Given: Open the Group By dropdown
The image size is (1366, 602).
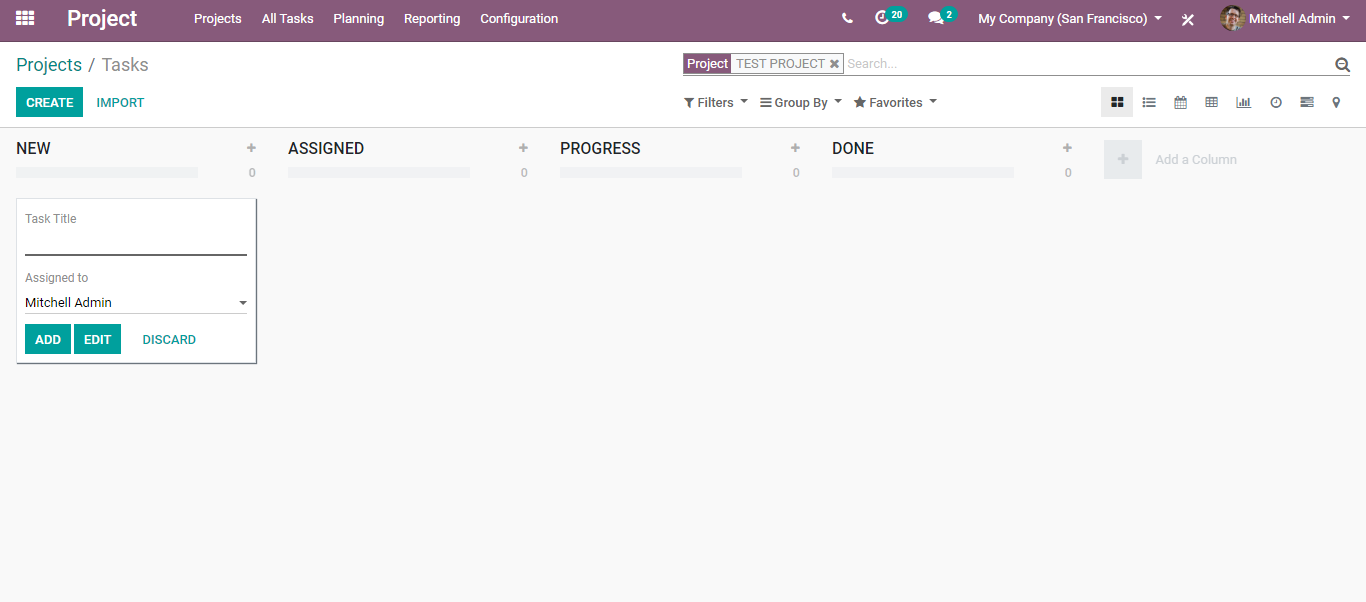Looking at the screenshot, I should 801,102.
